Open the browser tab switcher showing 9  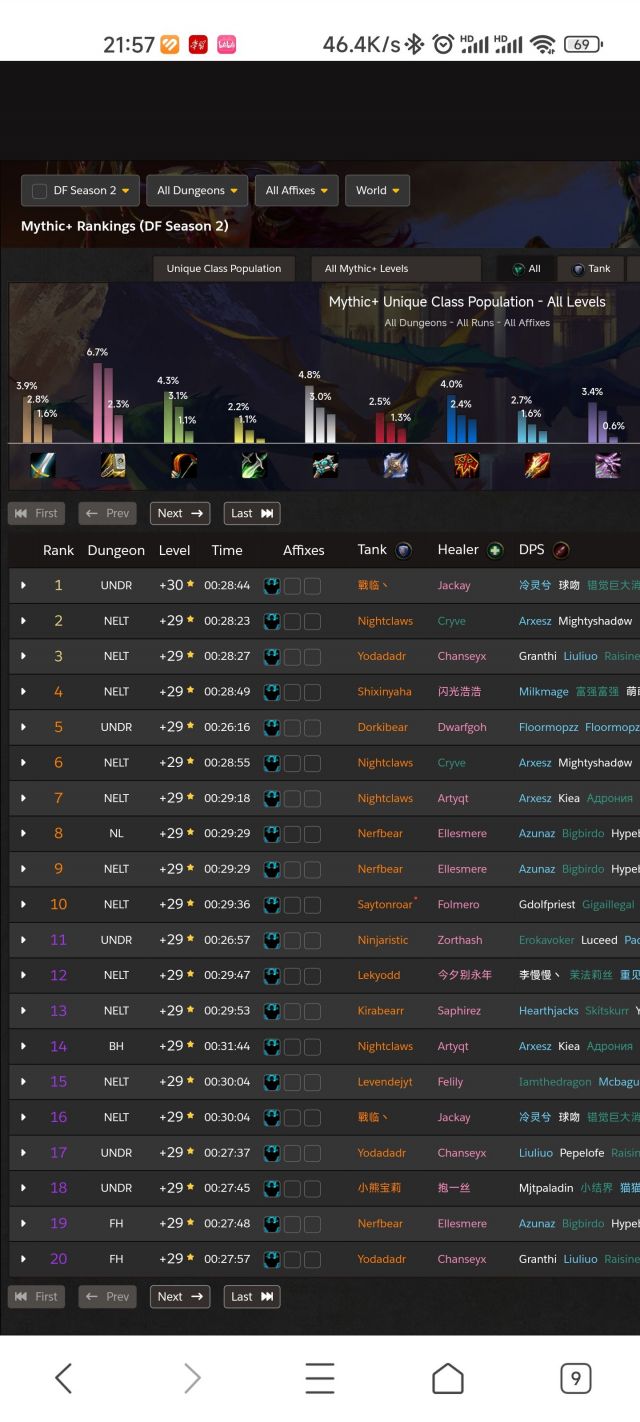point(575,1378)
